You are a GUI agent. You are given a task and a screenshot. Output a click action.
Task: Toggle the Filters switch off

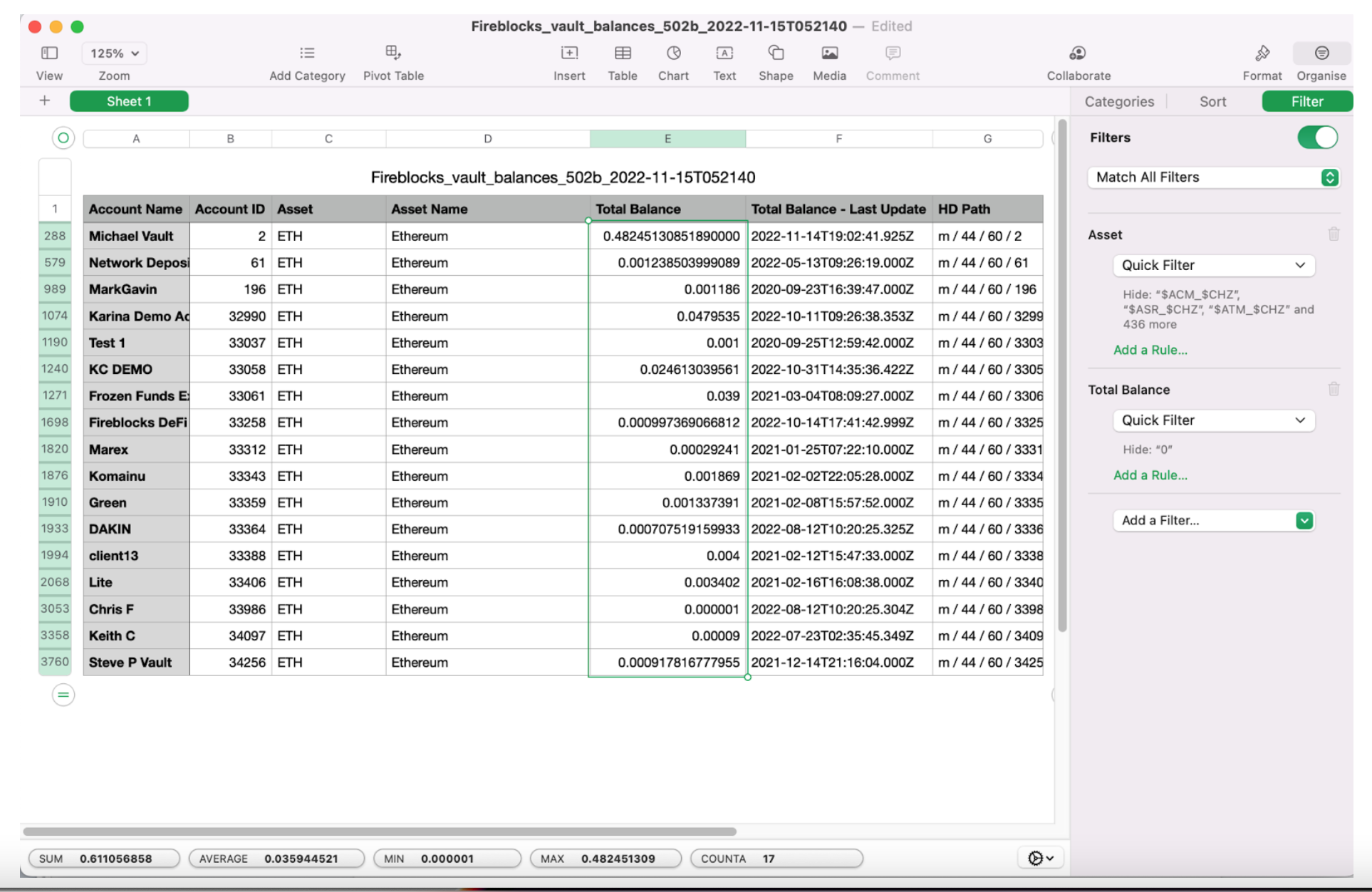tap(1317, 138)
